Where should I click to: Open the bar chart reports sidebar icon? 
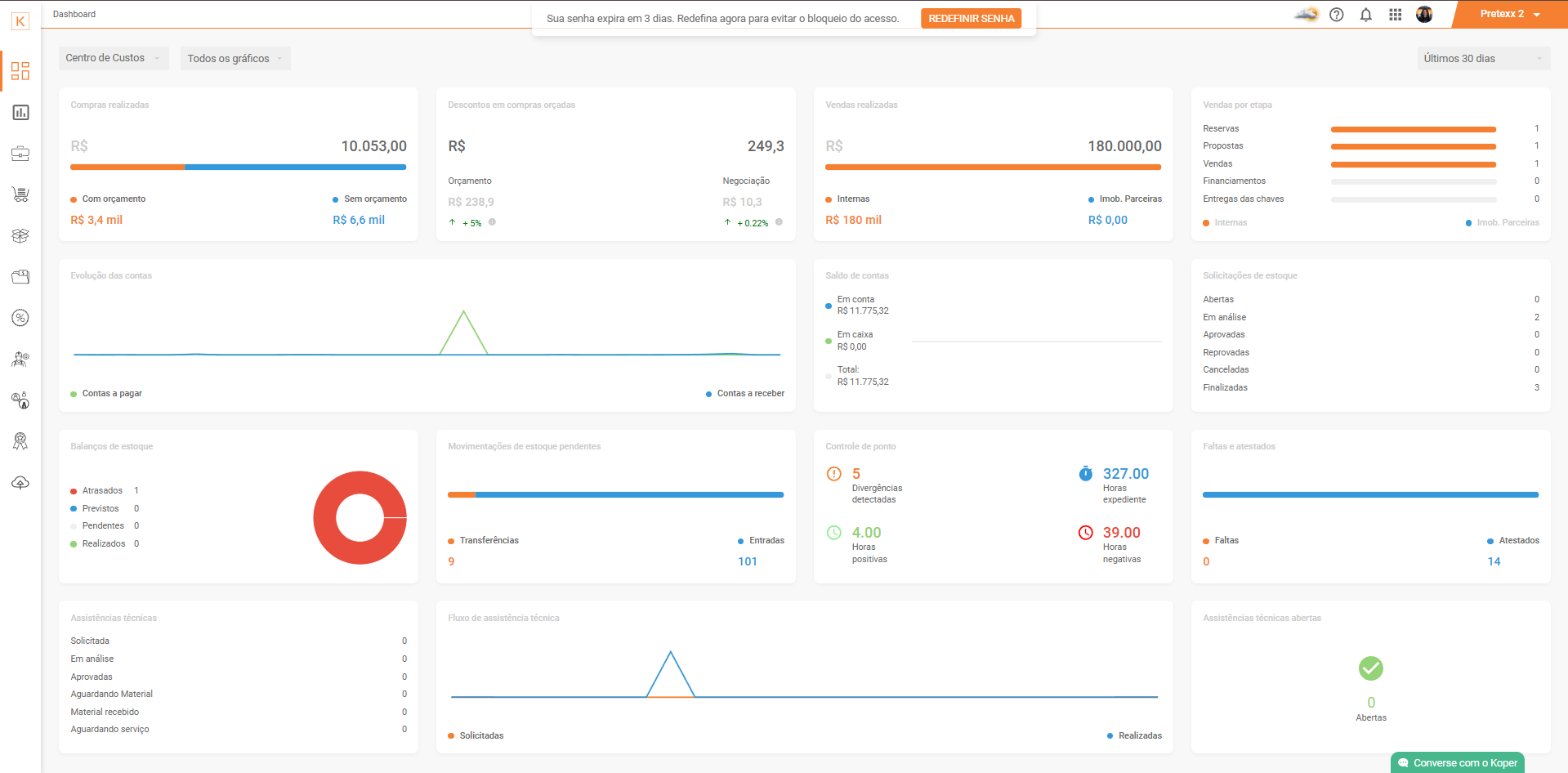[x=20, y=112]
